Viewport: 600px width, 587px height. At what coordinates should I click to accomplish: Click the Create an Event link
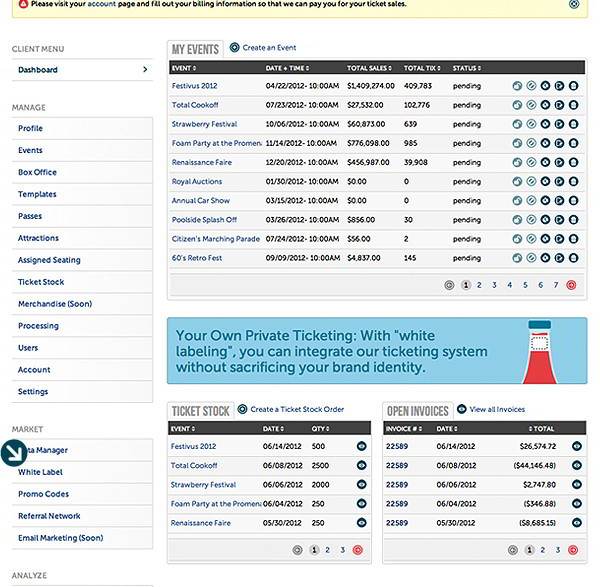269,48
